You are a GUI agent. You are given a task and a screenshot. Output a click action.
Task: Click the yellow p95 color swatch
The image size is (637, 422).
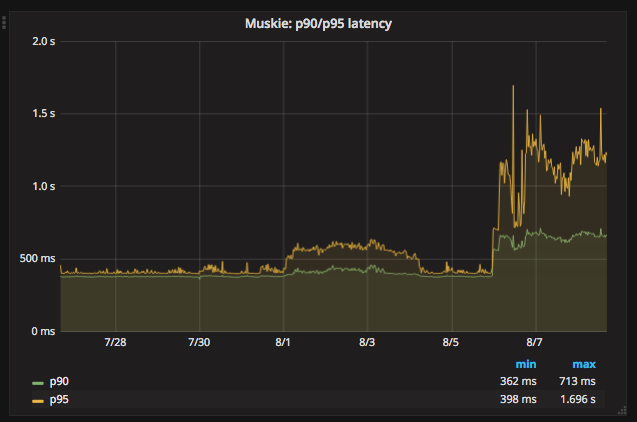click(x=38, y=401)
